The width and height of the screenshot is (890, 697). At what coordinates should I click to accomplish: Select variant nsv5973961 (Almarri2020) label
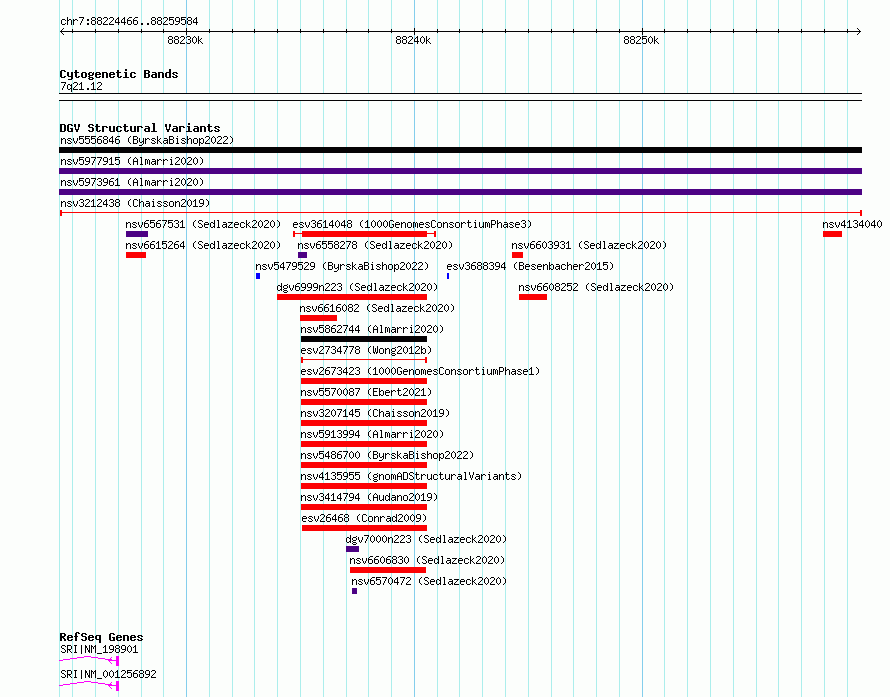point(132,182)
